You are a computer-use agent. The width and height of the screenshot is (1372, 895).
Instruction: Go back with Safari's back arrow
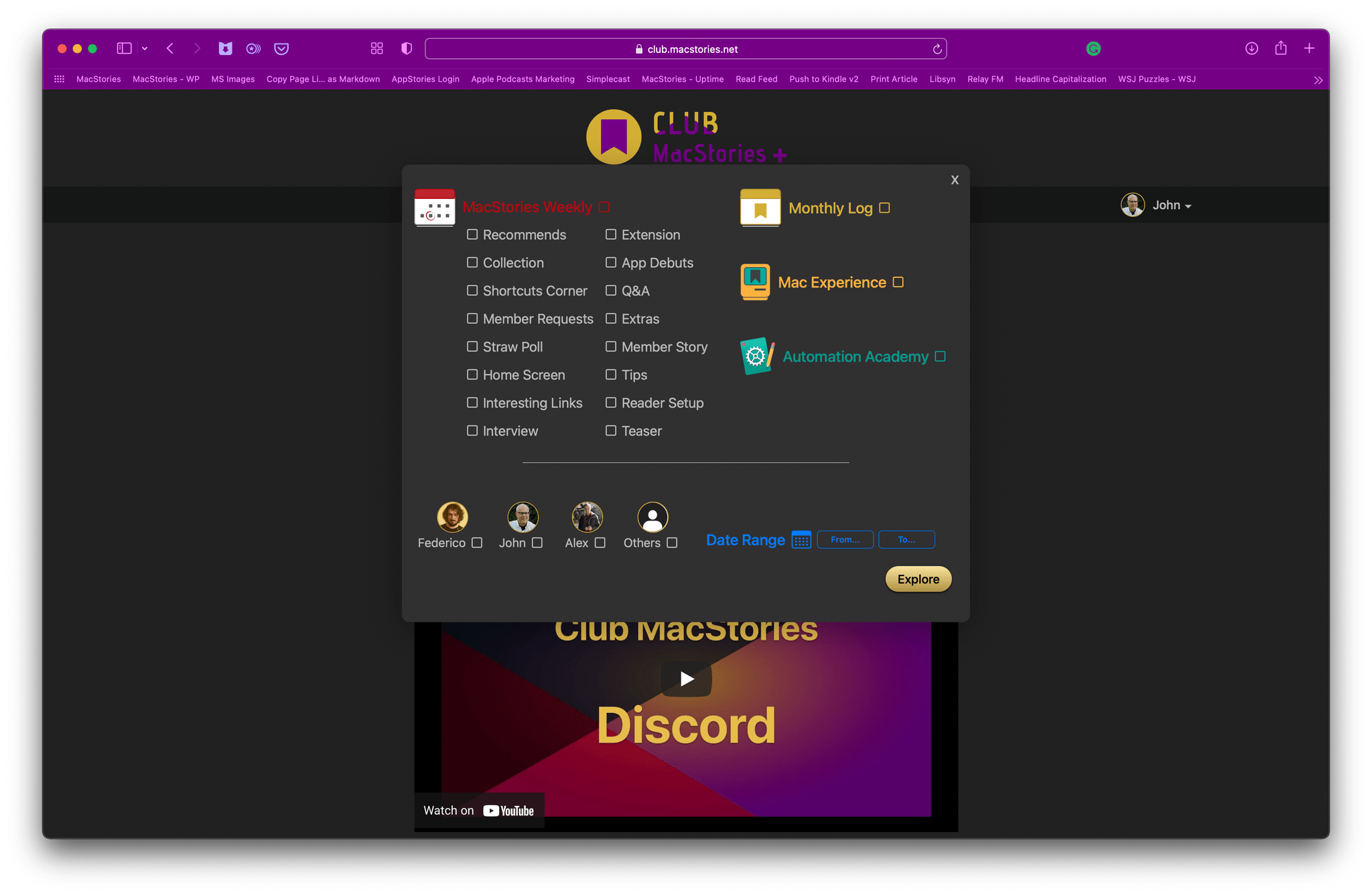[x=170, y=48]
